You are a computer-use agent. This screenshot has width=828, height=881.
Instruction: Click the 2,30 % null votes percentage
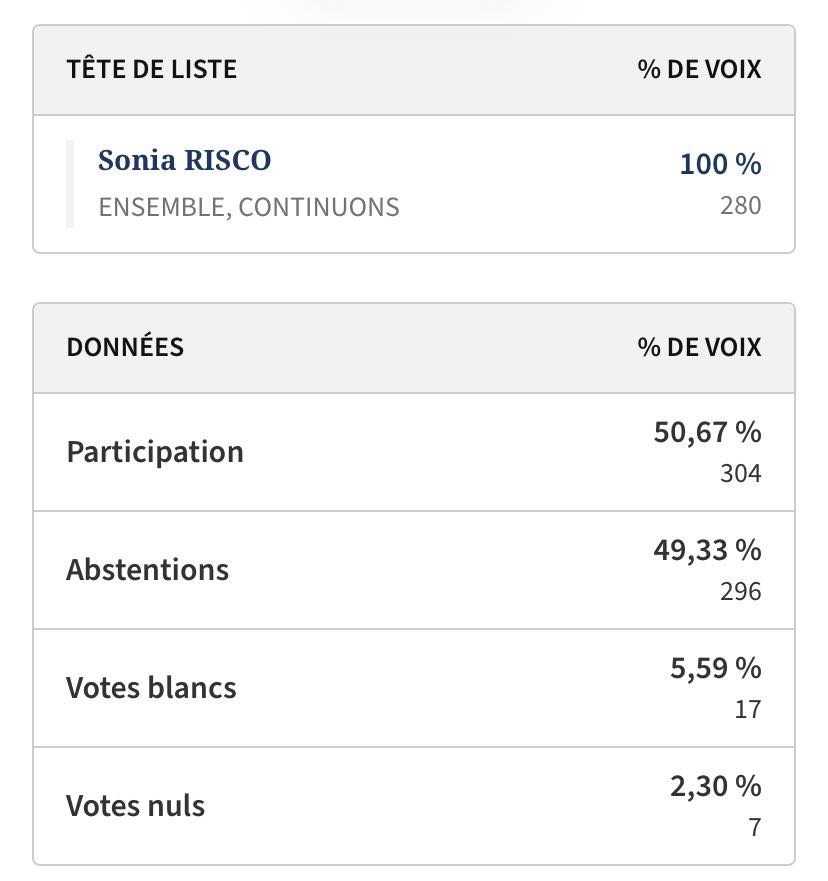click(x=715, y=786)
